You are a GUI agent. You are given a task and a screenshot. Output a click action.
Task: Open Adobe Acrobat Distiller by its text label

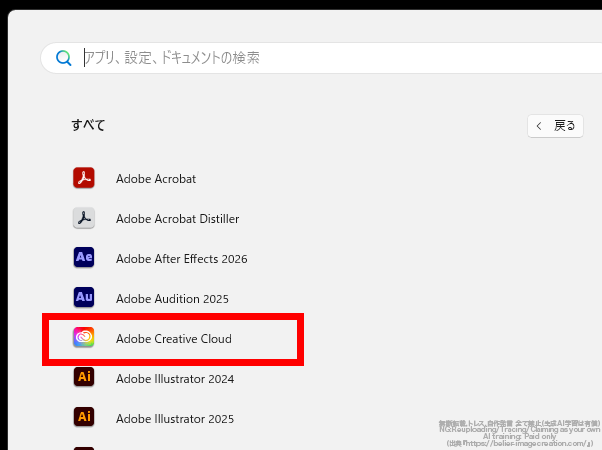(177, 219)
